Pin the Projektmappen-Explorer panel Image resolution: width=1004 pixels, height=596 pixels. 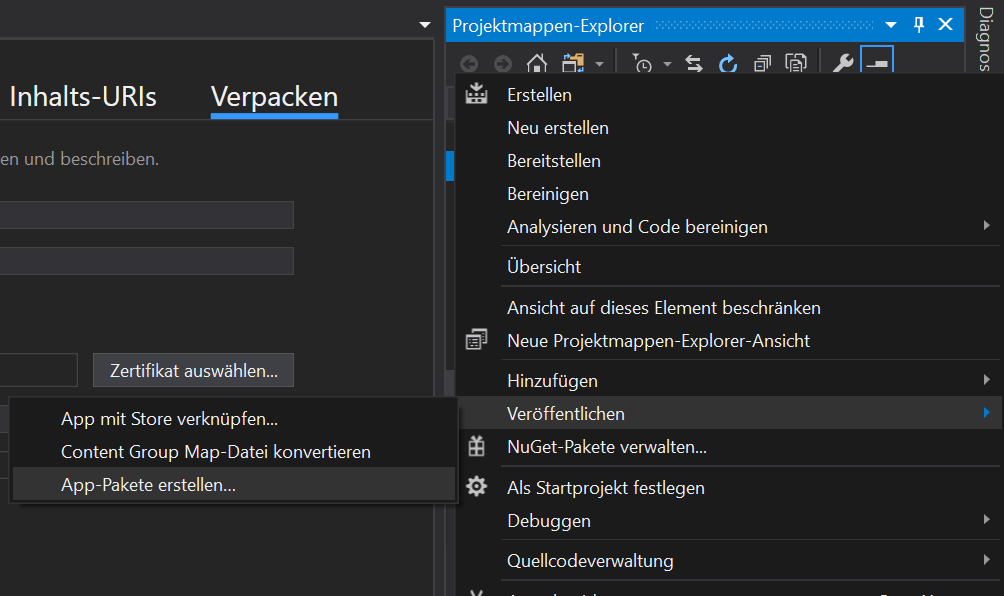pyautogui.click(x=919, y=25)
